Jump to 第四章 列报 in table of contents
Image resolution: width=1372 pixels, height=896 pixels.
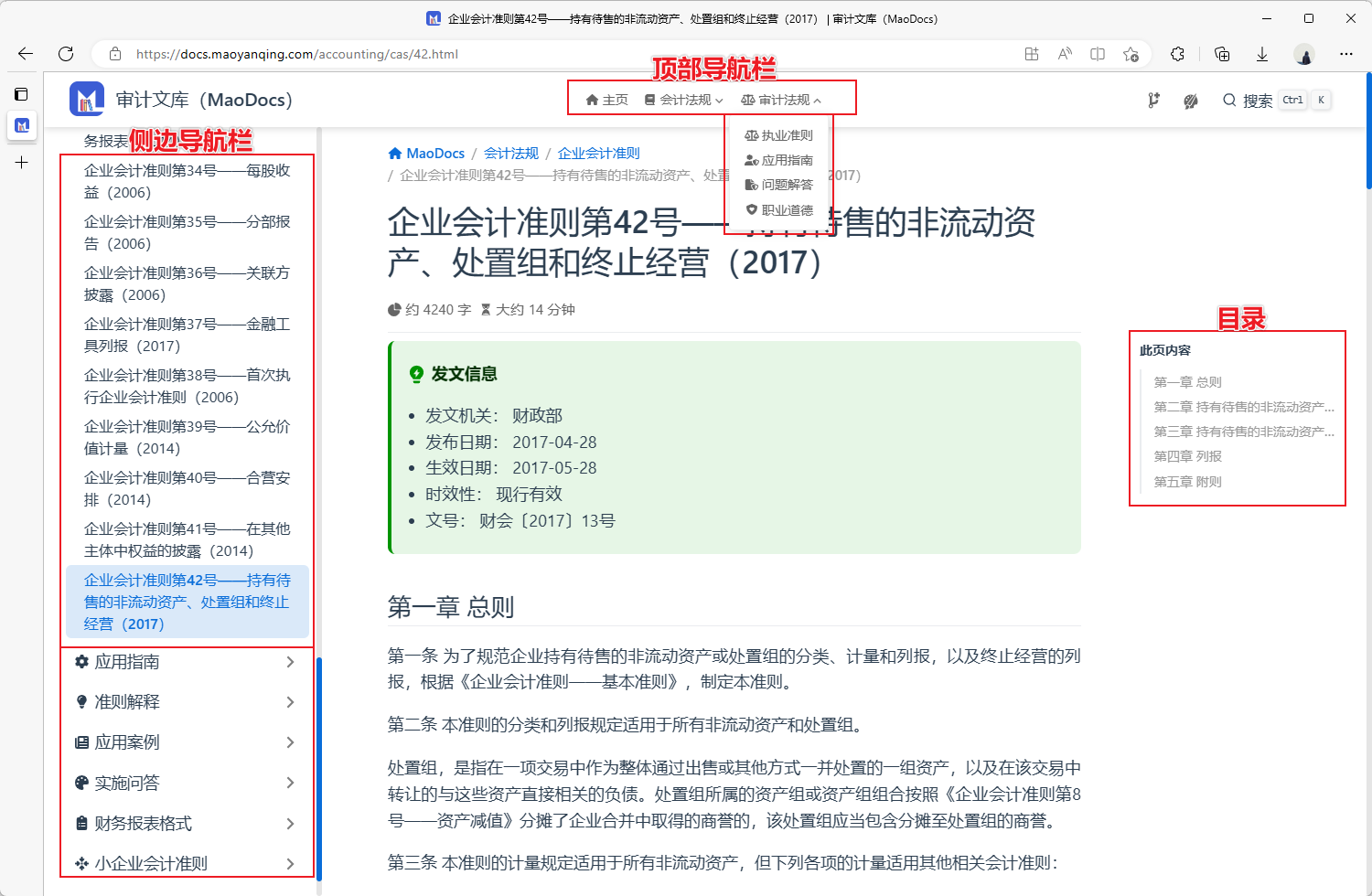pyautogui.click(x=1187, y=456)
